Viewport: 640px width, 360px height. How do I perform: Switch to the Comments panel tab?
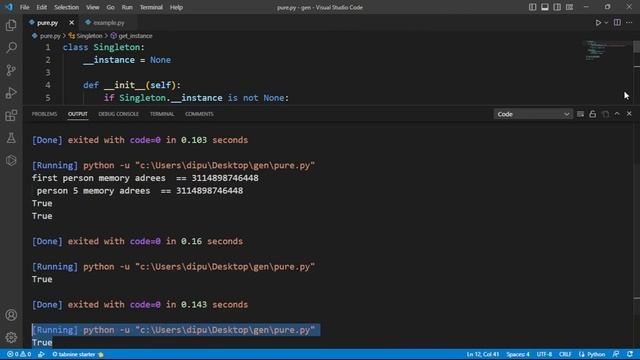(199, 114)
